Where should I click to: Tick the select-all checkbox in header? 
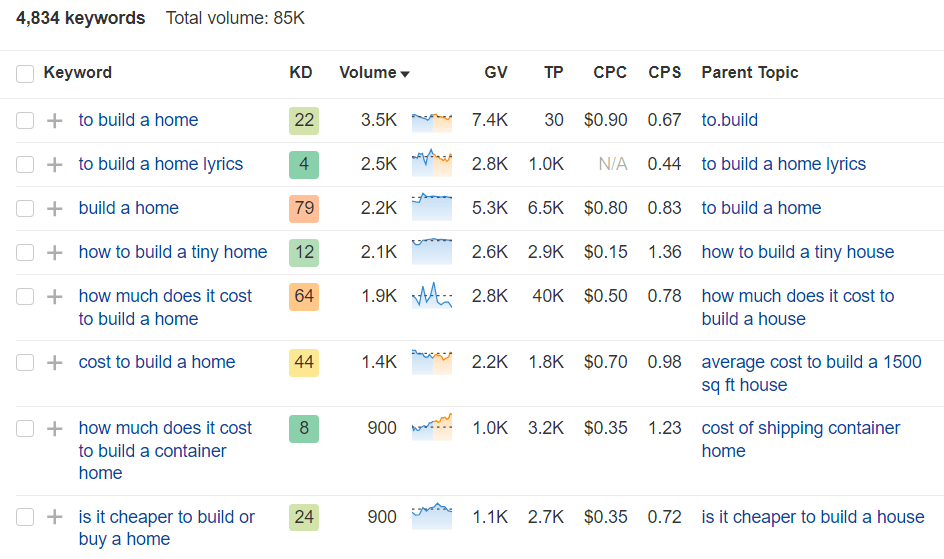(25, 73)
